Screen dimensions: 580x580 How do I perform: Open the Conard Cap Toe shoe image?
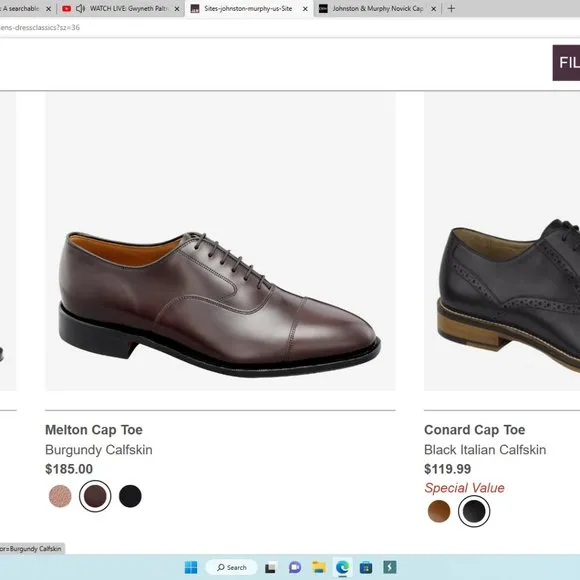(502, 241)
